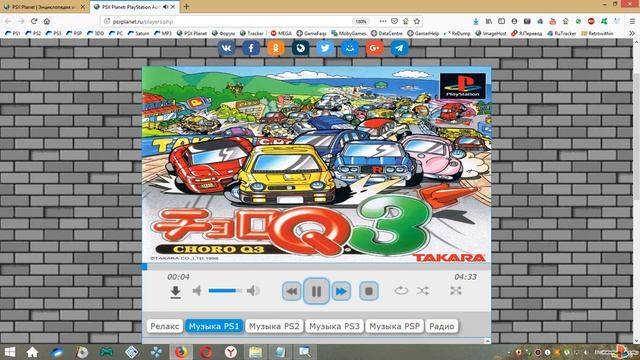Select the Музыка PS1 tab
The width and height of the screenshot is (640, 360).
214,326
